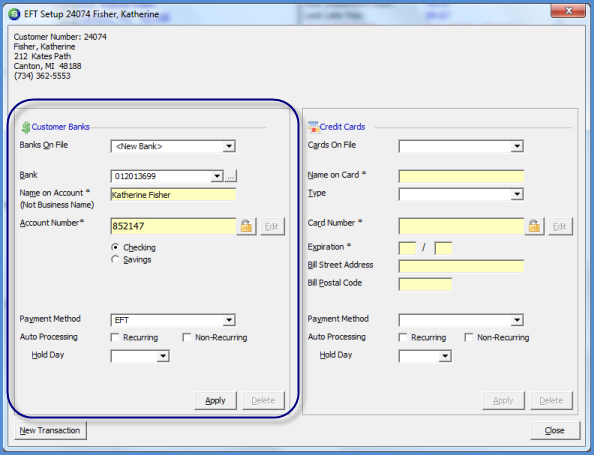
Task: Open the Cards On File dropdown
Action: (461, 146)
